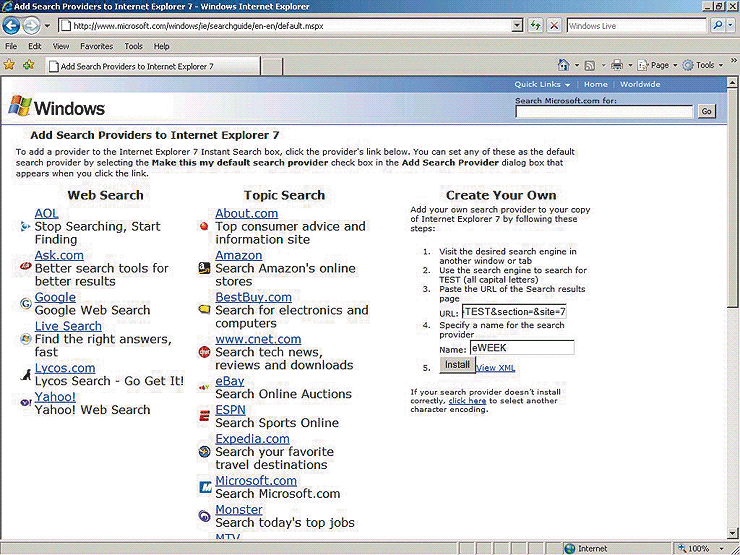Open the Page menu dropdown arrow
This screenshot has height=555, width=740.
coord(675,66)
